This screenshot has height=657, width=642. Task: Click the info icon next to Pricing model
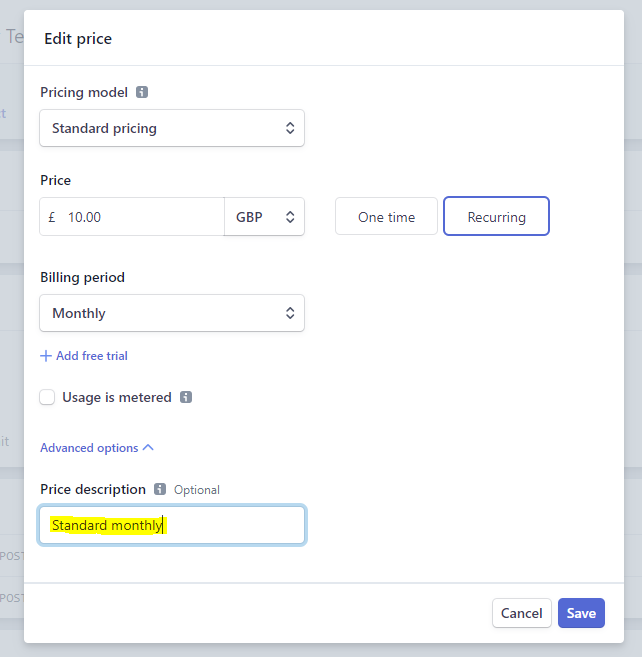click(142, 92)
